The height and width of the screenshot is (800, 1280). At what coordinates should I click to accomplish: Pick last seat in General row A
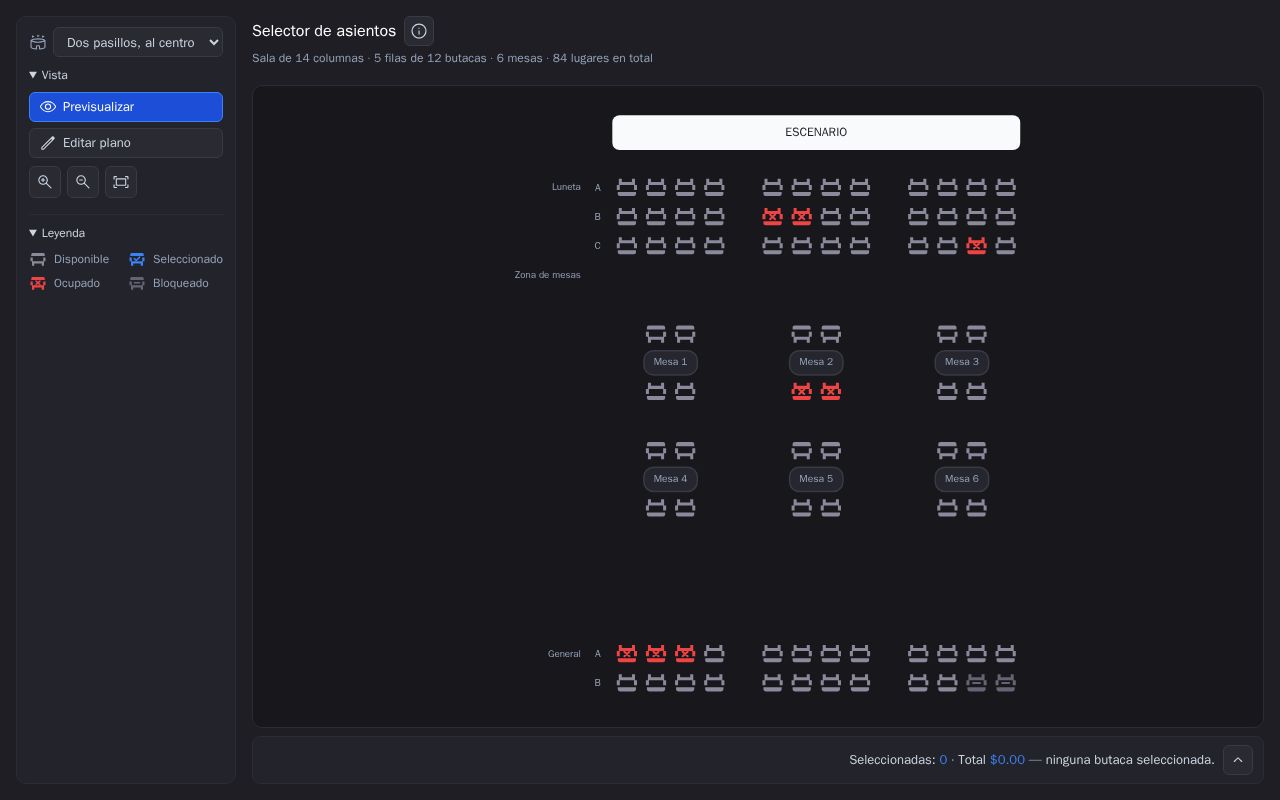(x=1006, y=654)
